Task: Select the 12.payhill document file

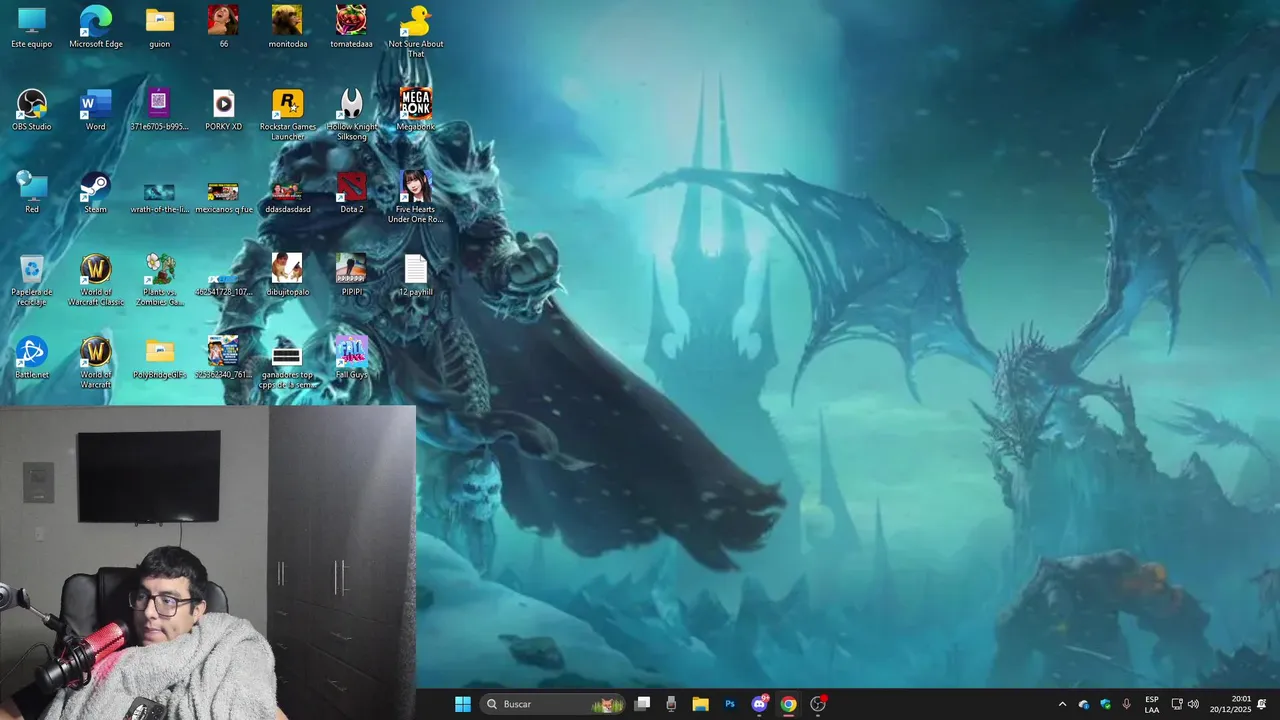Action: click(x=415, y=276)
